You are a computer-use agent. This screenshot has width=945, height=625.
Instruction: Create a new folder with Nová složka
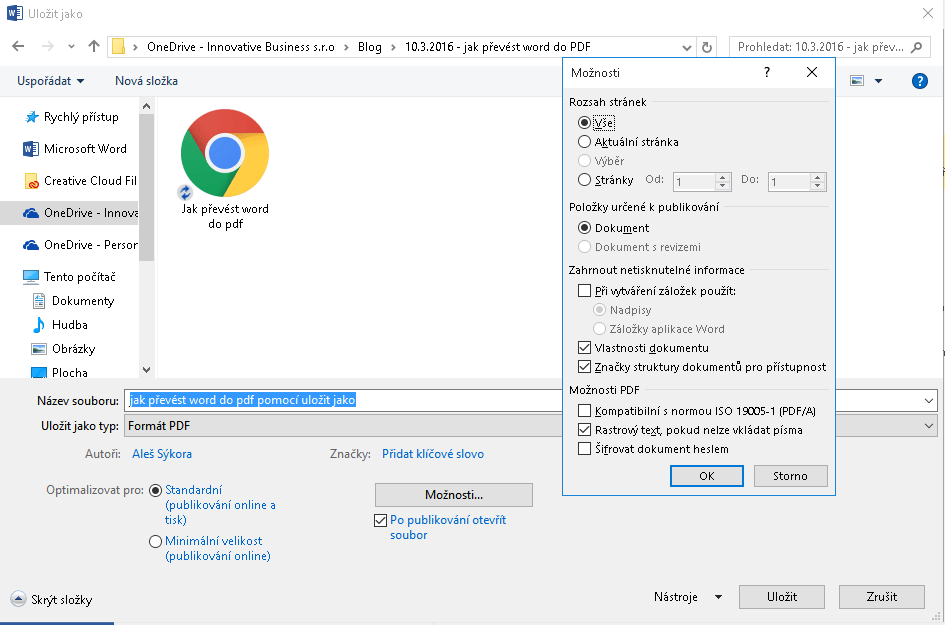tap(146, 81)
